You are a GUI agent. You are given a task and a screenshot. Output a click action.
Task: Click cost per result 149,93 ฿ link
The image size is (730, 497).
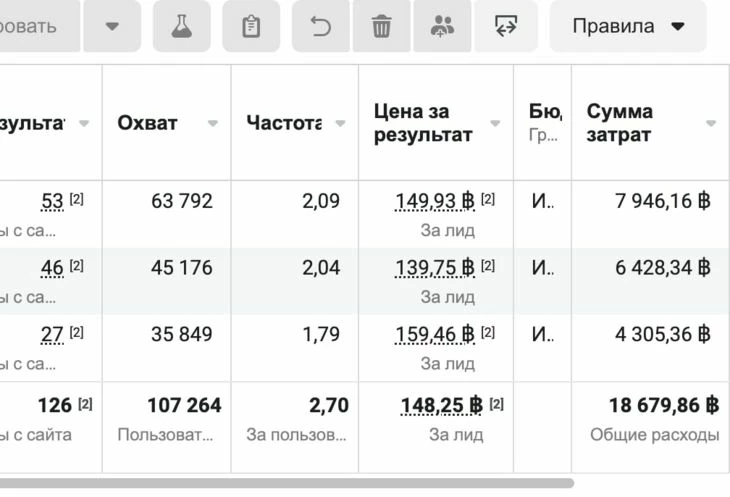[435, 201]
